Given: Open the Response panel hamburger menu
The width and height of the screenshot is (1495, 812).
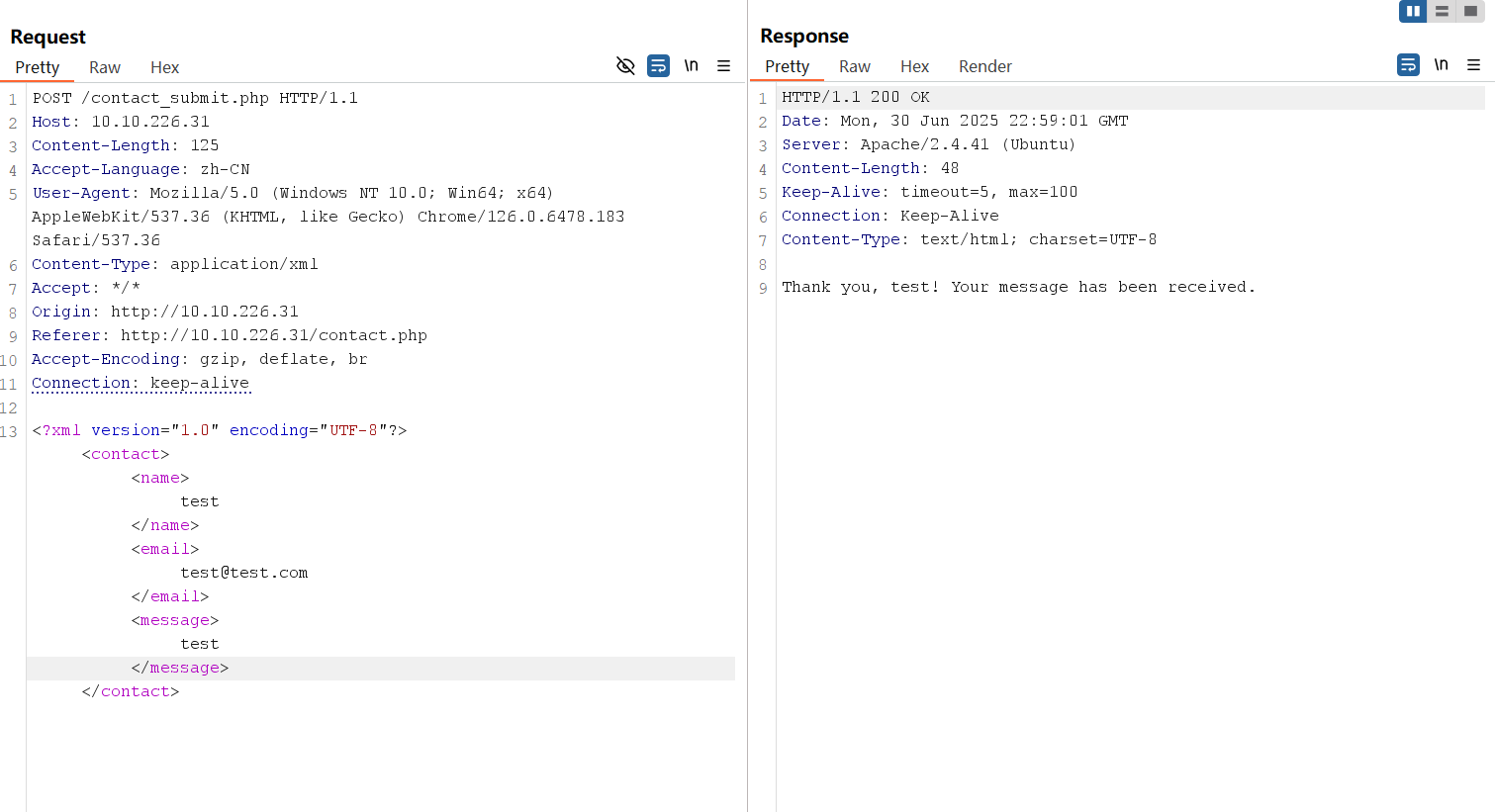Looking at the screenshot, I should coord(1473,65).
